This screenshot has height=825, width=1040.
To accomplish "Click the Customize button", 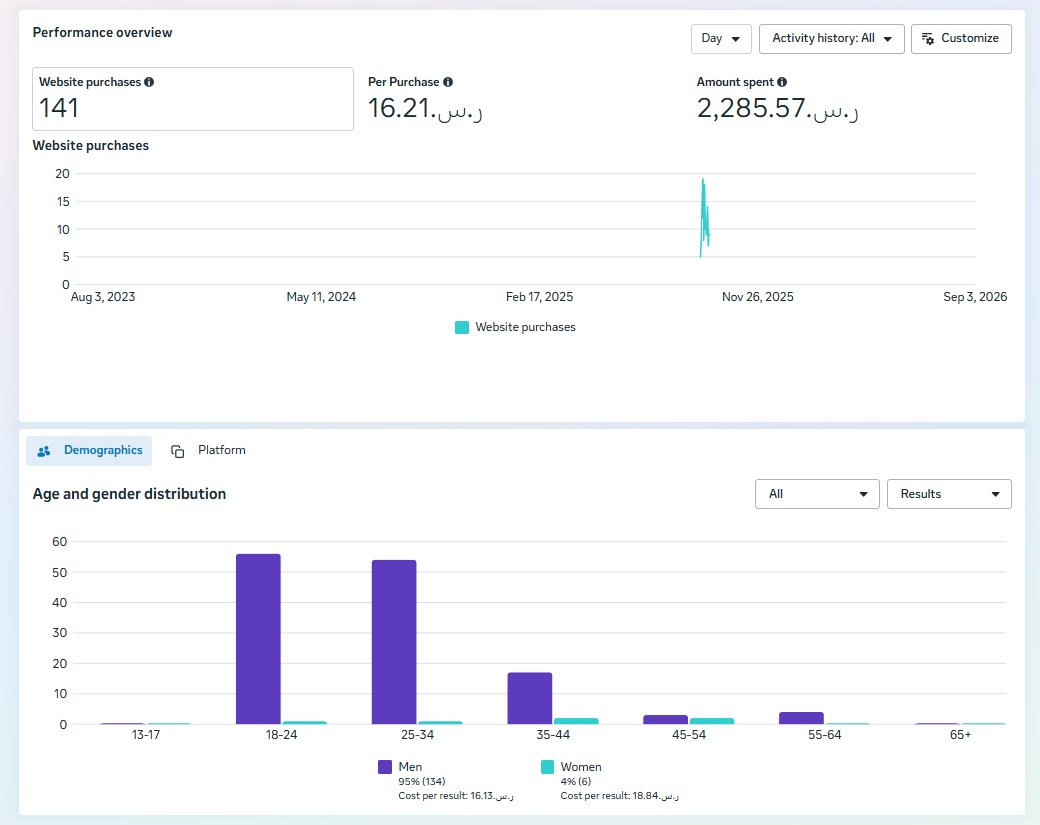I will pos(961,38).
